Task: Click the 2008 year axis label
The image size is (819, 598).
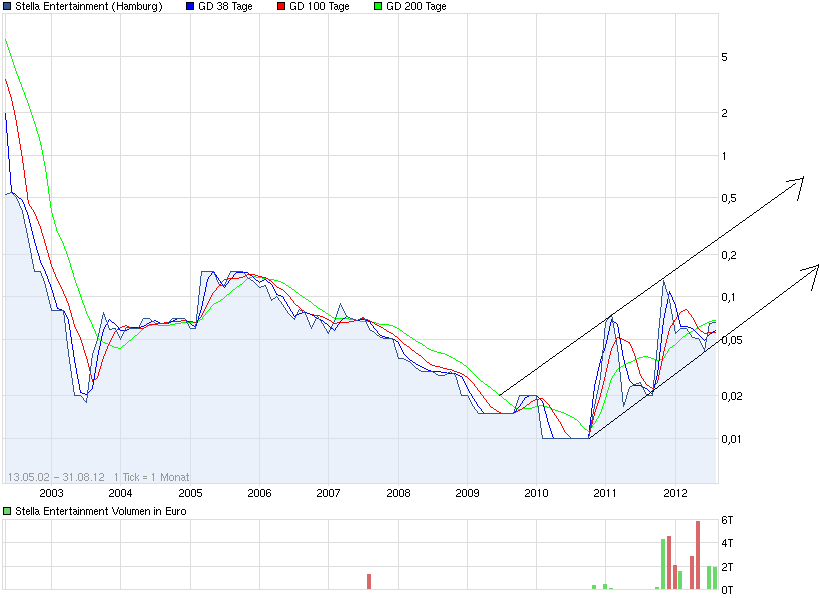Action: tap(398, 492)
